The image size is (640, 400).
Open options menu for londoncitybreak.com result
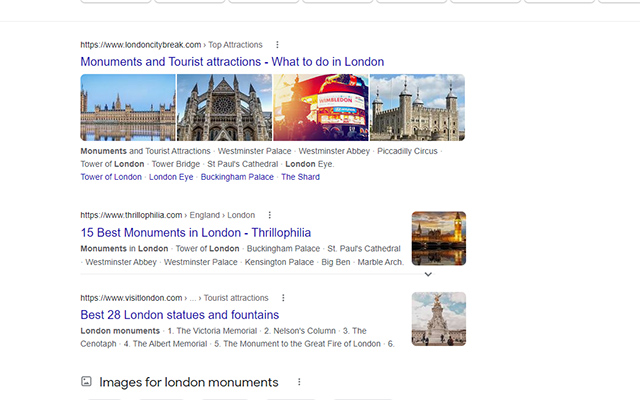pyautogui.click(x=277, y=44)
